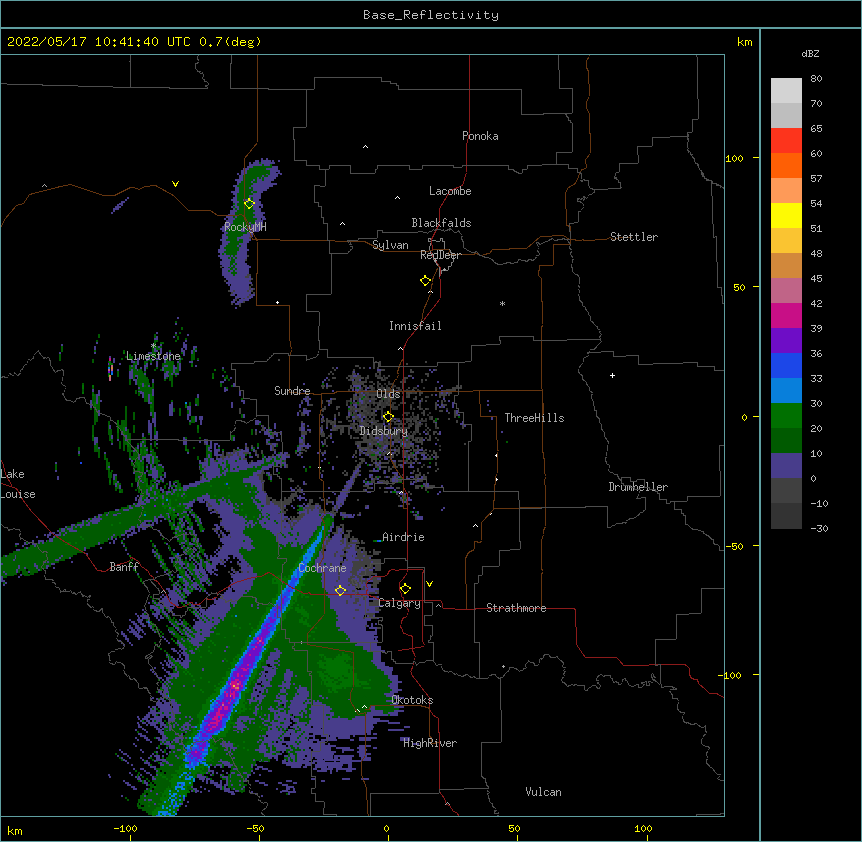The height and width of the screenshot is (842, 862).
Task: Click the Vulcan city label
Action: click(x=543, y=792)
